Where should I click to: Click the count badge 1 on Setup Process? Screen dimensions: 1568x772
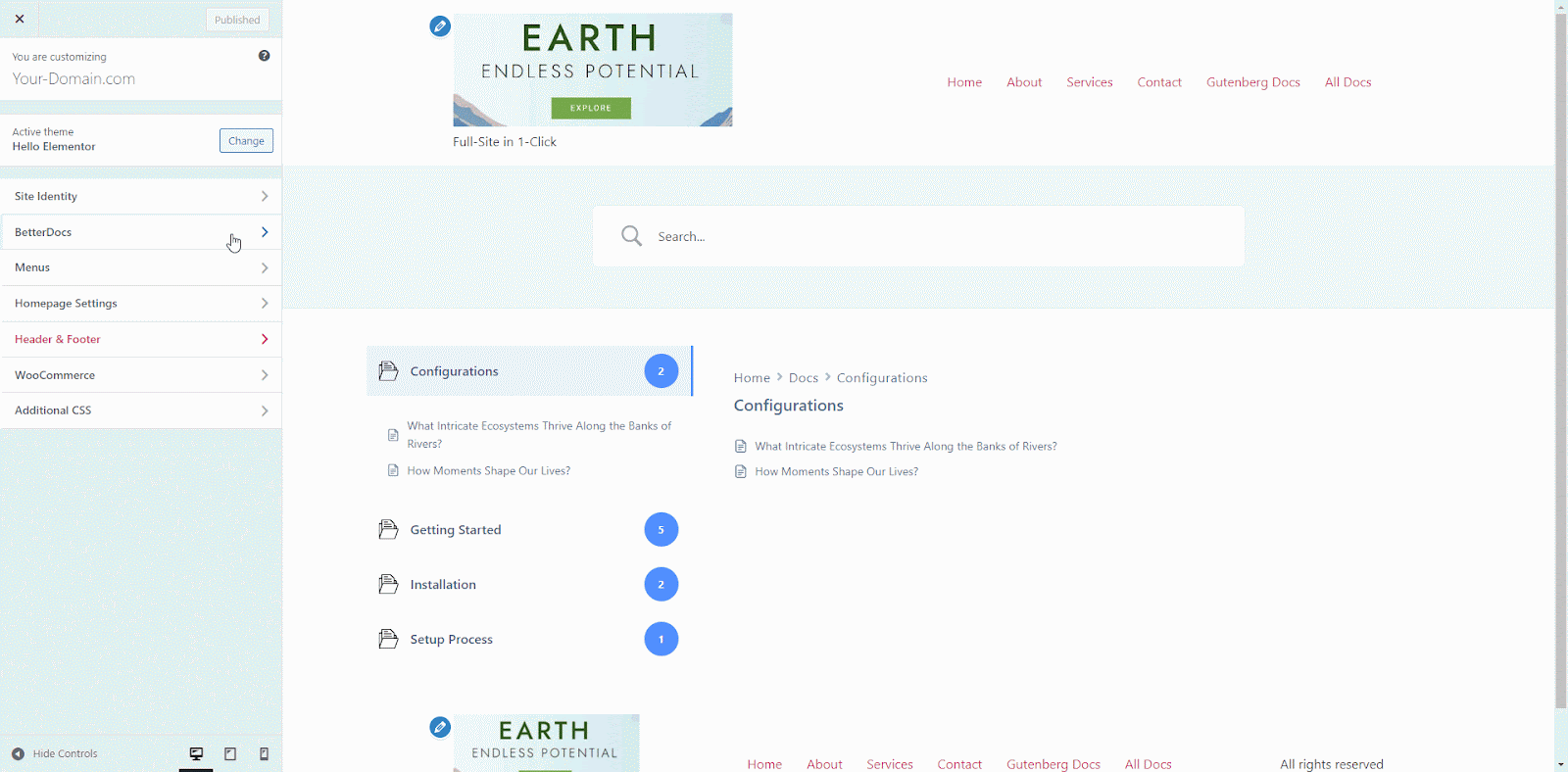coord(661,640)
